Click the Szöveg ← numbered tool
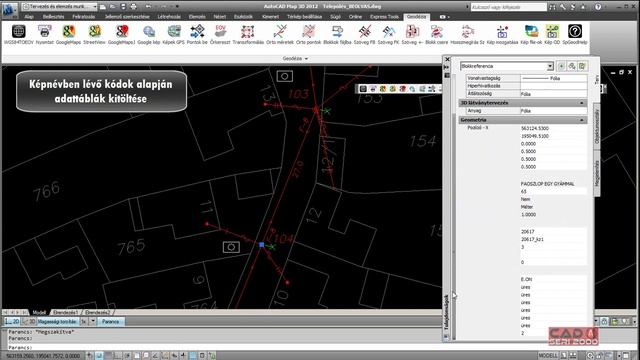 (x=412, y=34)
